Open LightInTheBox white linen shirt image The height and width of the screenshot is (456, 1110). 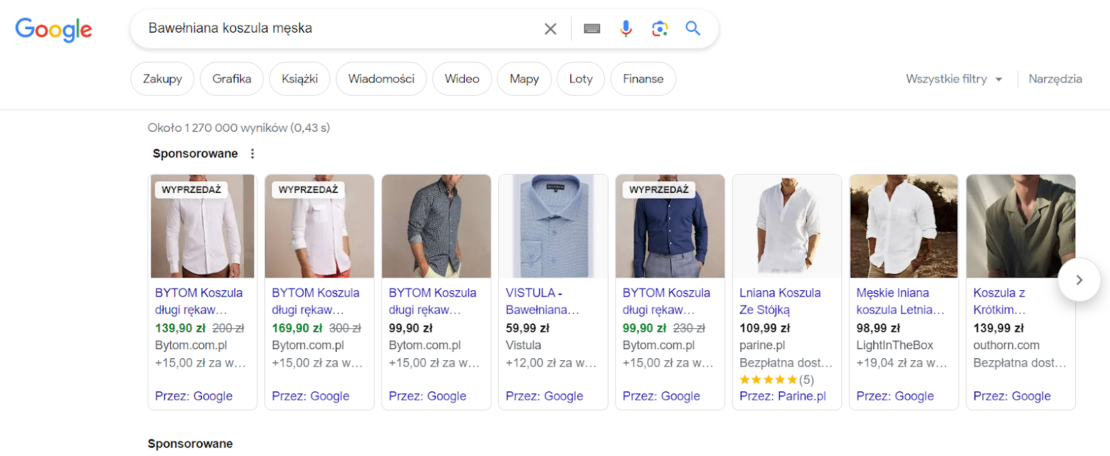point(903,226)
